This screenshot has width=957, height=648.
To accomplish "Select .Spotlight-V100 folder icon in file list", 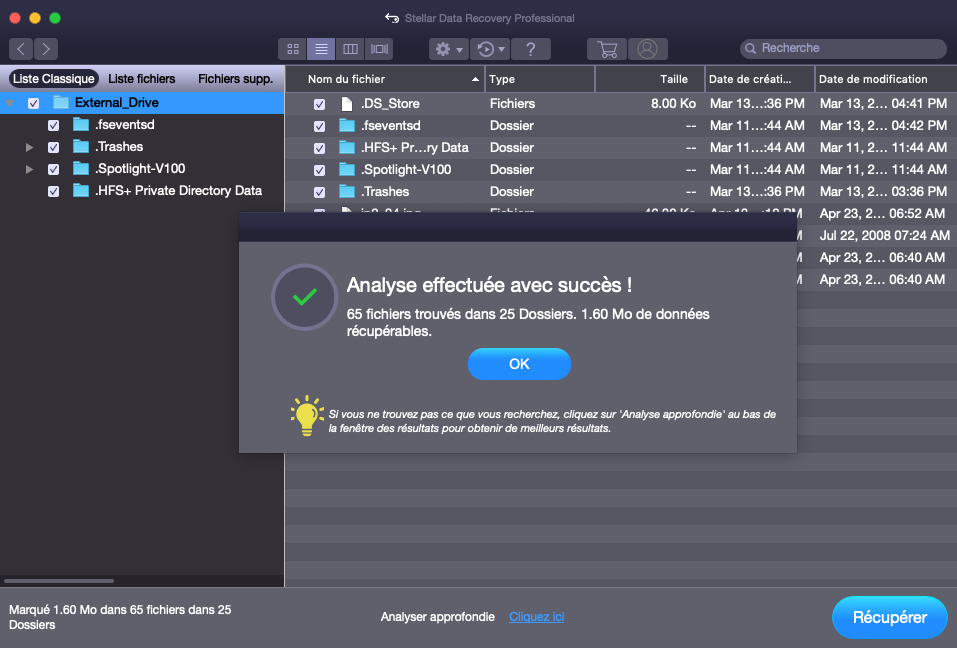I will pyautogui.click(x=347, y=170).
